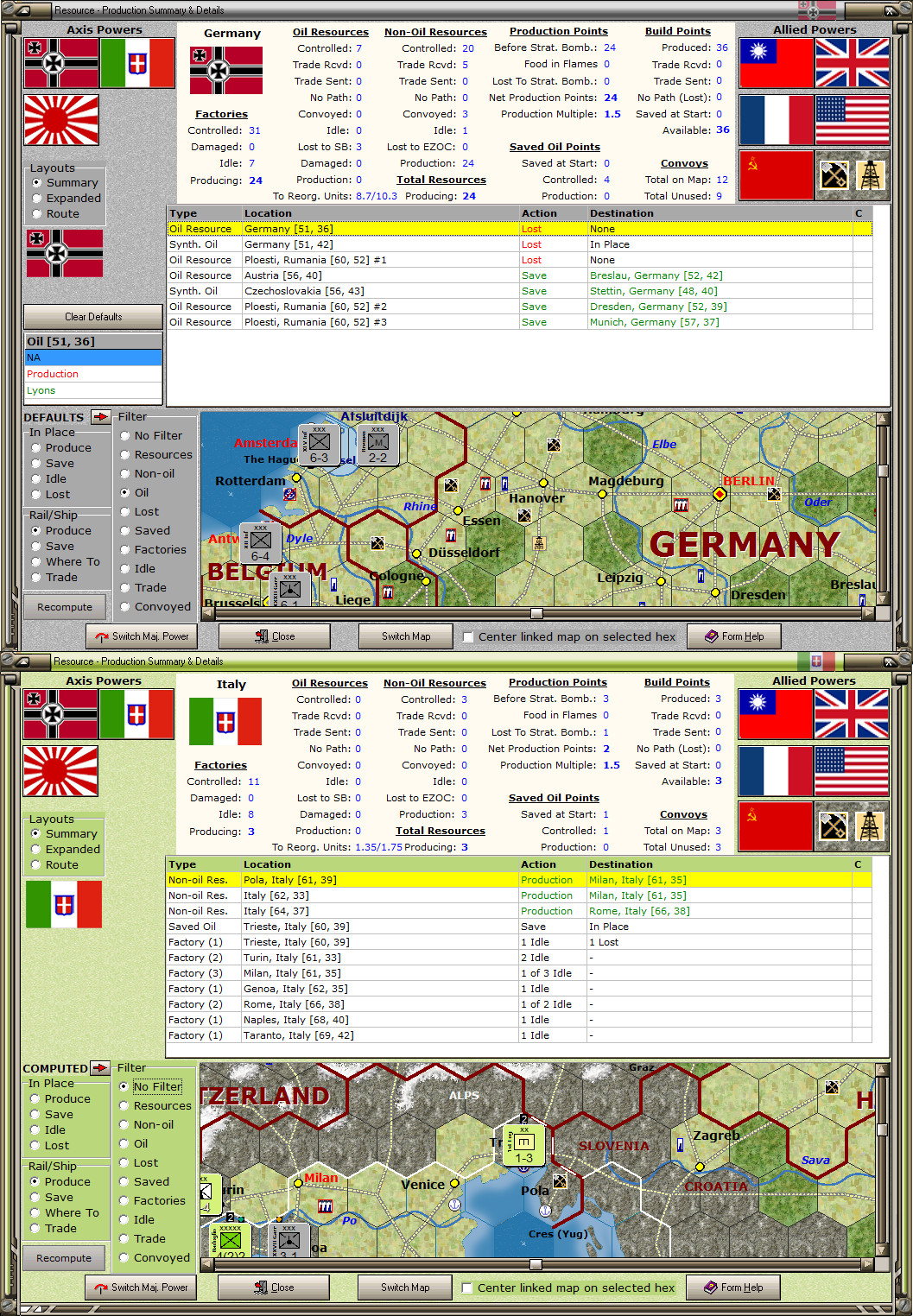Choose United Kingdom flag in Italy window
Screen dimensions: 913x1316
[x=851, y=714]
